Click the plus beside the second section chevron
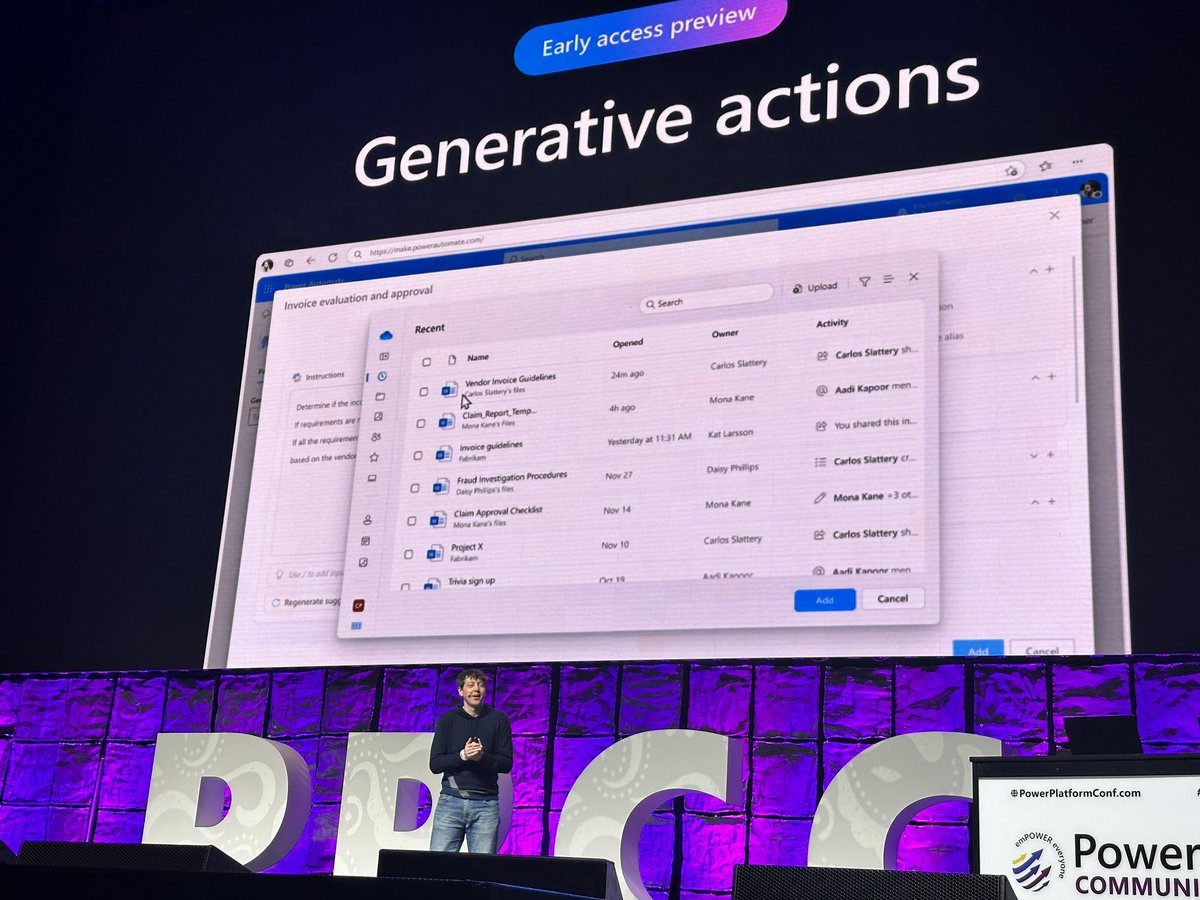 (x=1051, y=377)
